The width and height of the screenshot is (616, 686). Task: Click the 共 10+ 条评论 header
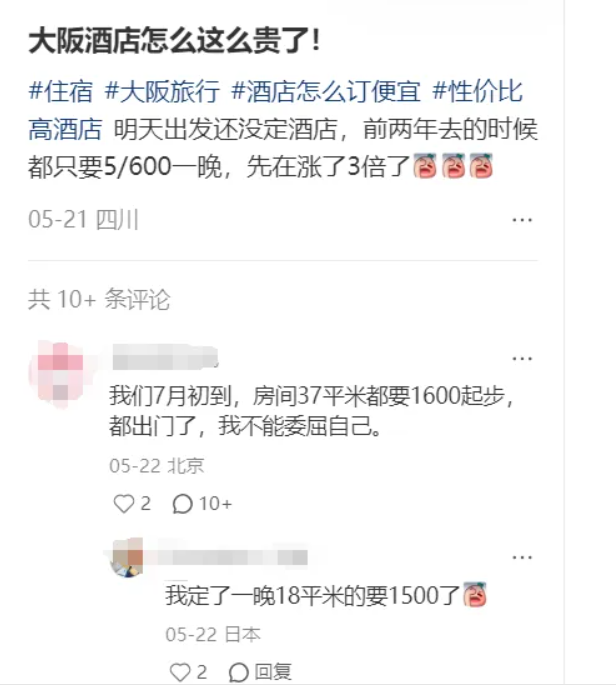(99, 300)
